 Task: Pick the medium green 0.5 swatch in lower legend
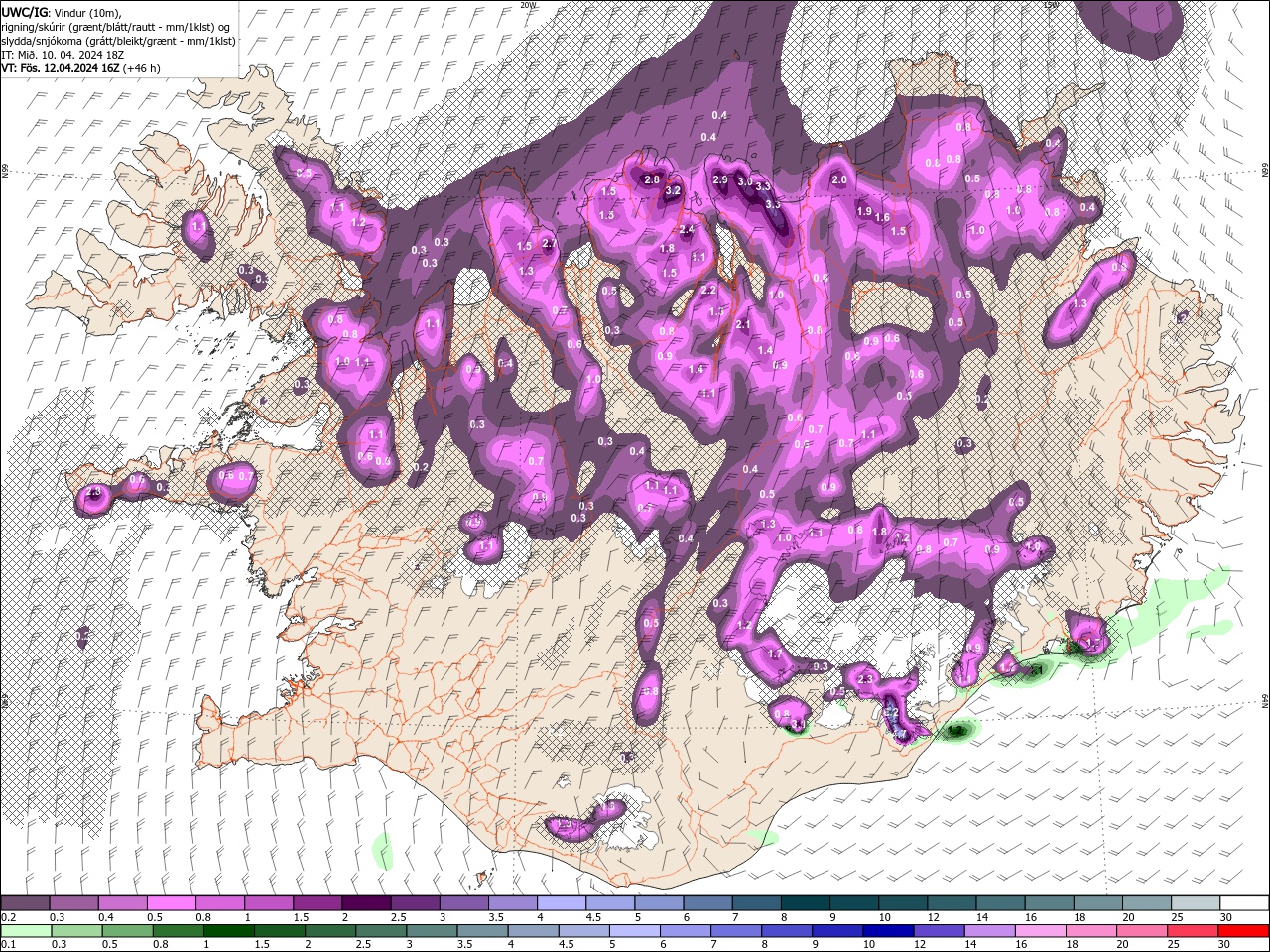click(126, 931)
